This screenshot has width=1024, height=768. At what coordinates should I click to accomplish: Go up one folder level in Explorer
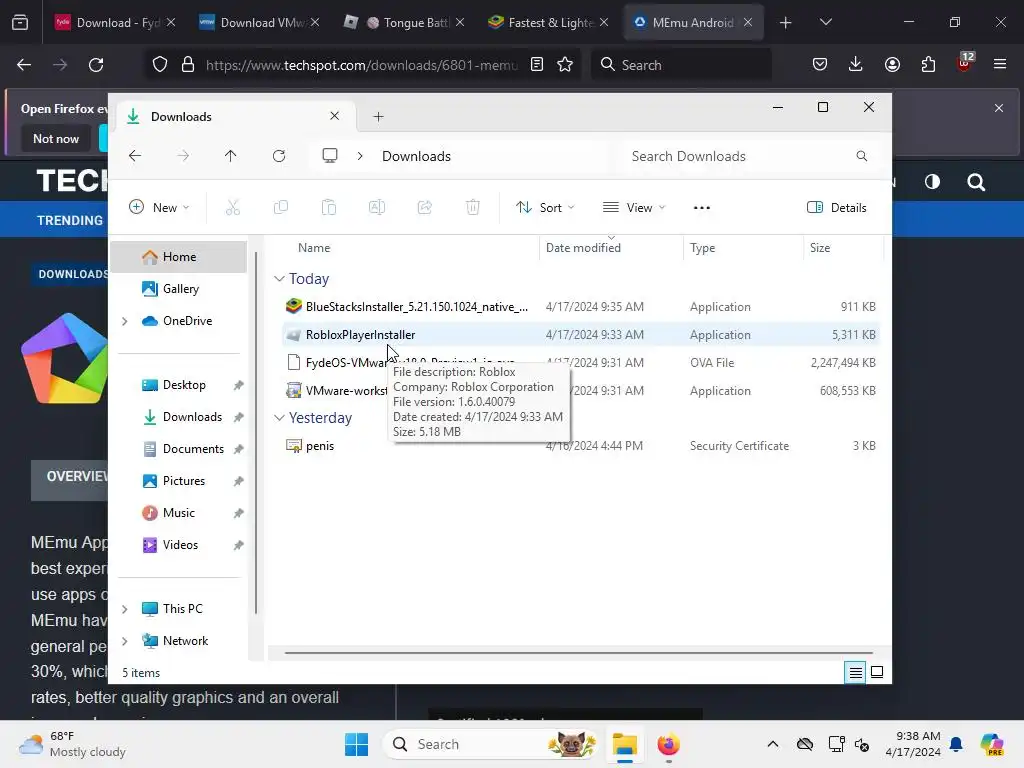(x=231, y=156)
